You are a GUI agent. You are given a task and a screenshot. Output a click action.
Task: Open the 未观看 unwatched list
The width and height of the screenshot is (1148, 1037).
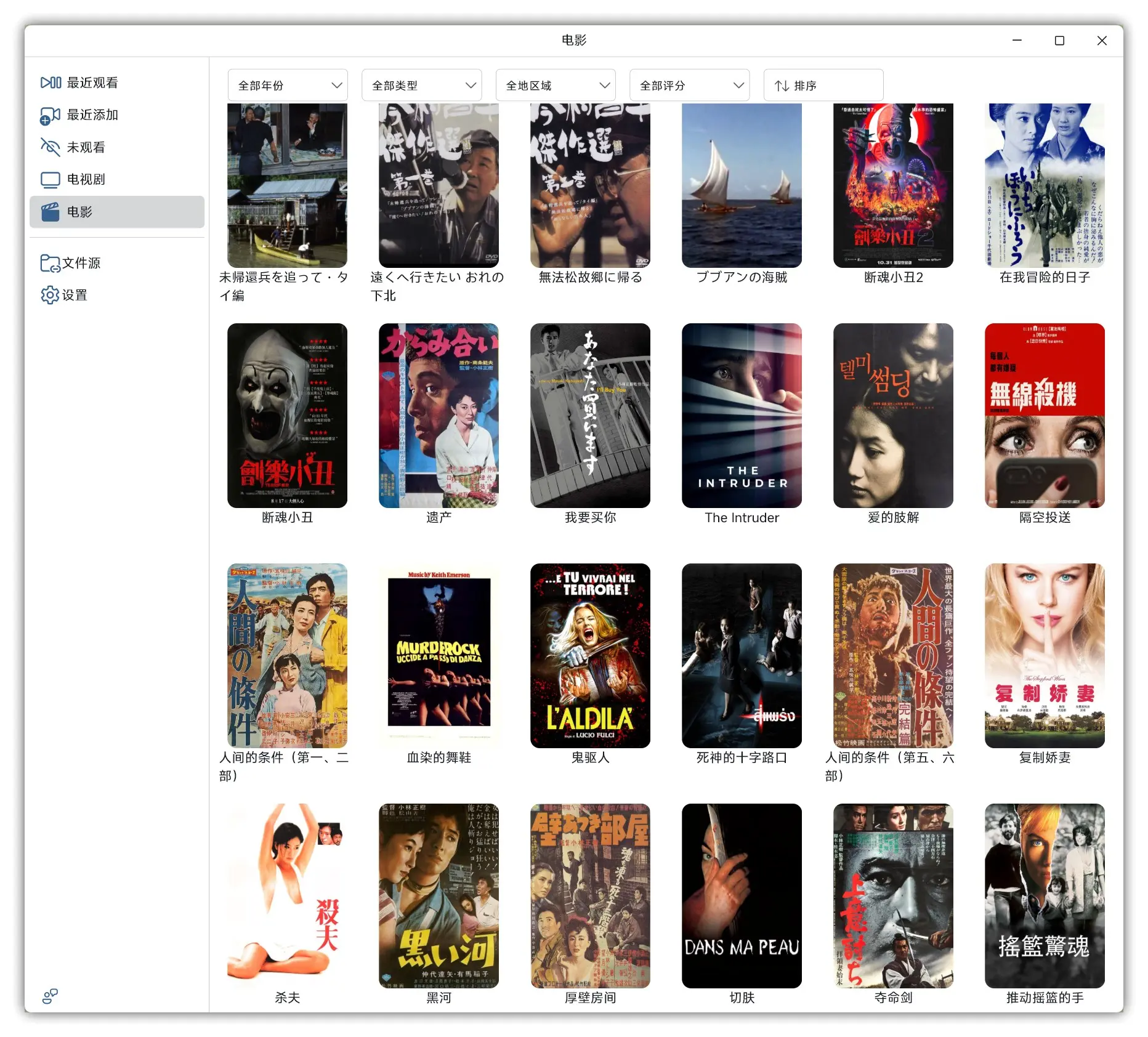click(116, 147)
